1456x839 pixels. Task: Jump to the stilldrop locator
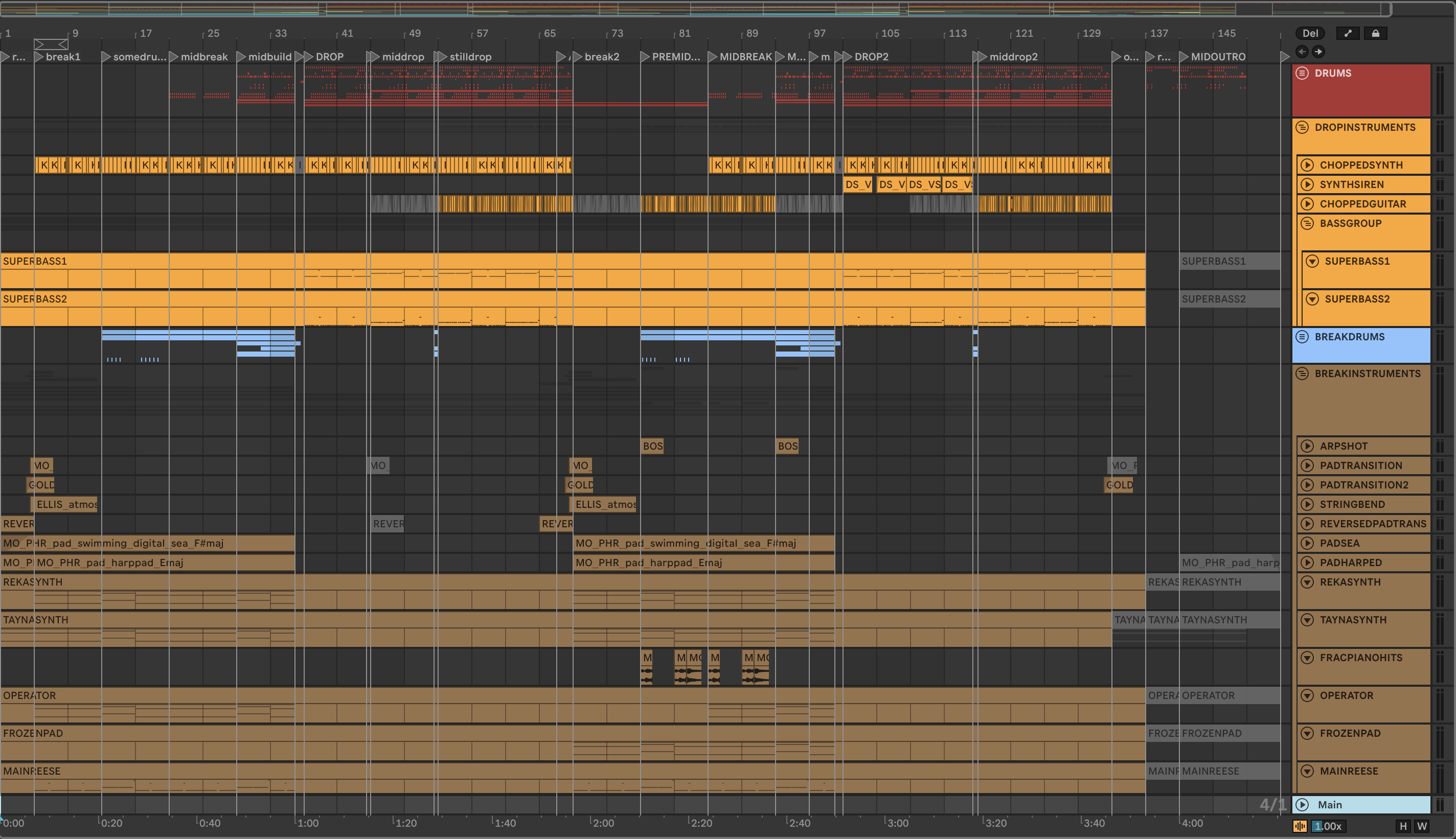465,57
